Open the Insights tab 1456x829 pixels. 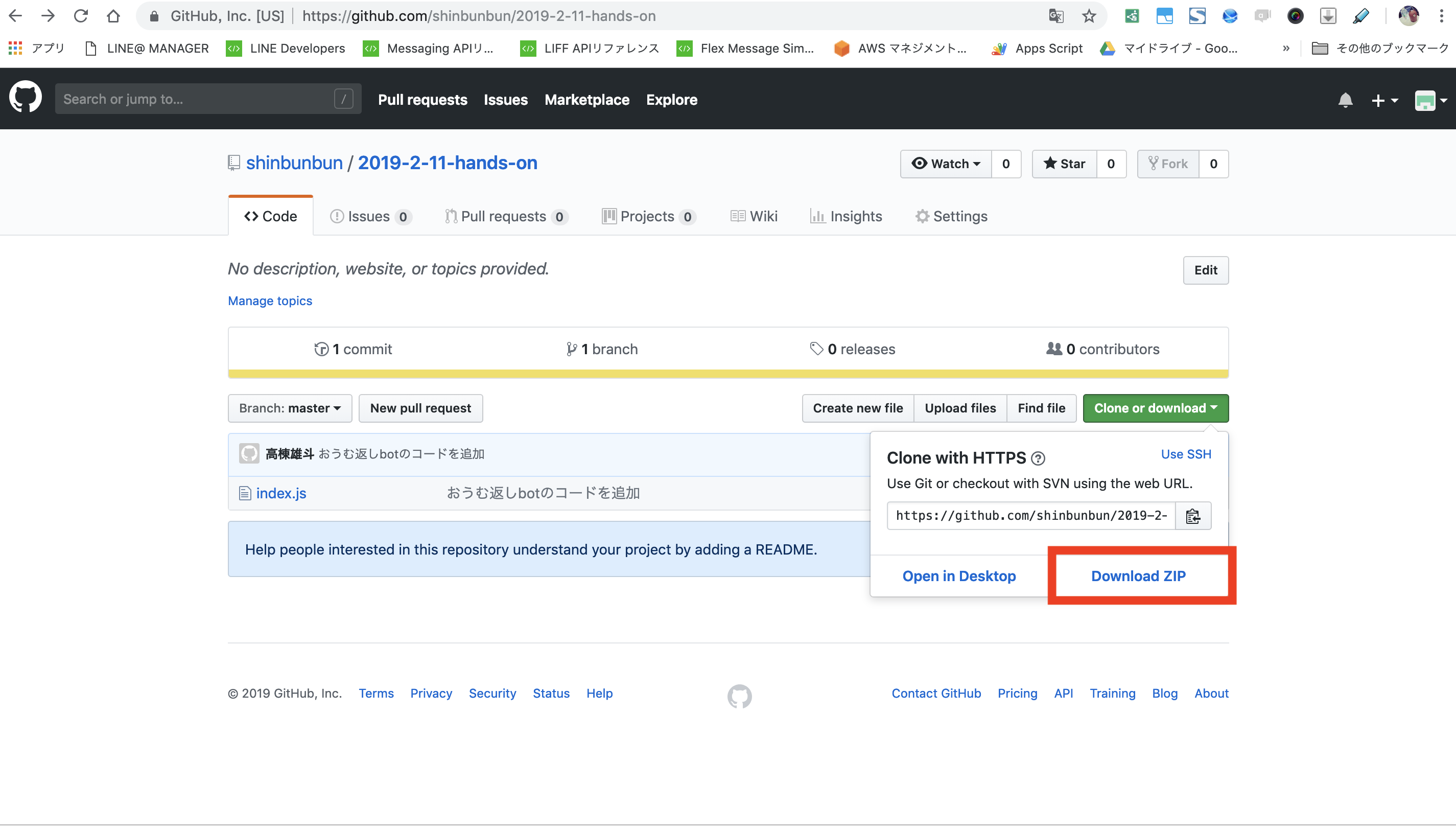(x=846, y=216)
